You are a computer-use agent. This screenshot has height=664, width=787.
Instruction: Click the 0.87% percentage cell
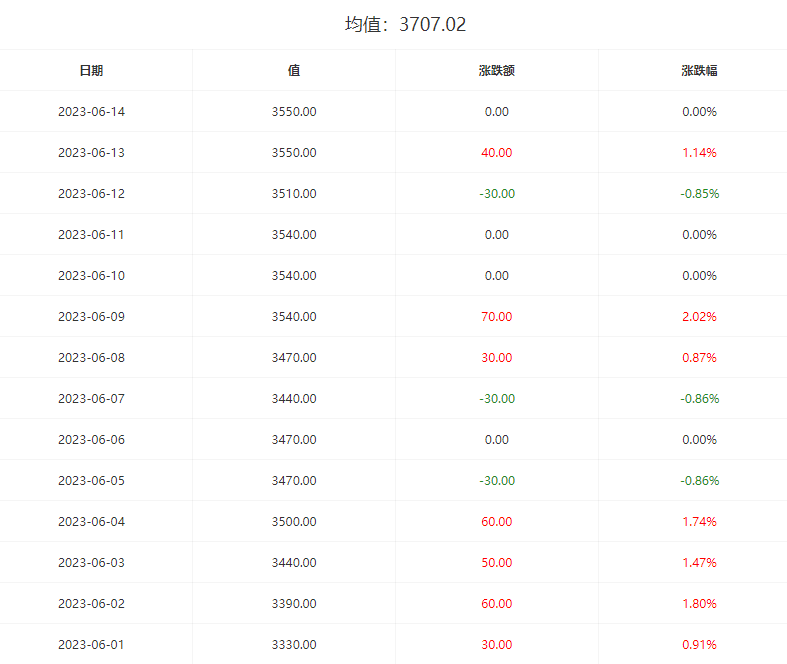click(x=699, y=358)
